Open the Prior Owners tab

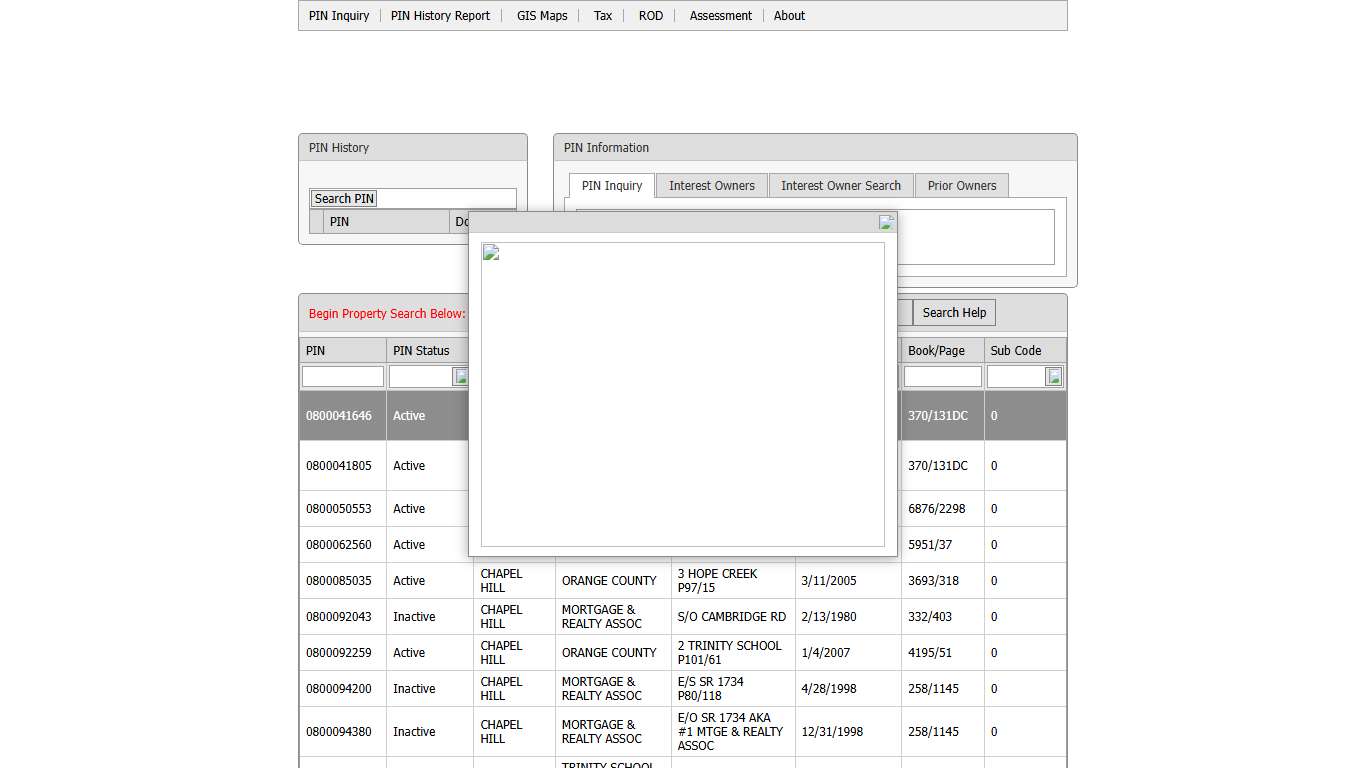click(x=962, y=186)
